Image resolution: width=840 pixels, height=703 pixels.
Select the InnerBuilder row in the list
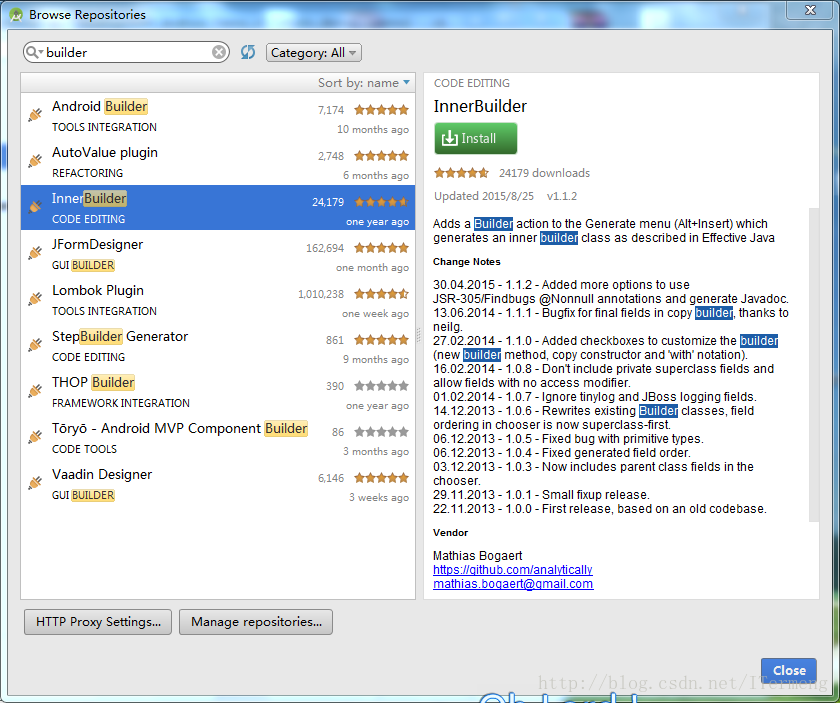coord(218,207)
